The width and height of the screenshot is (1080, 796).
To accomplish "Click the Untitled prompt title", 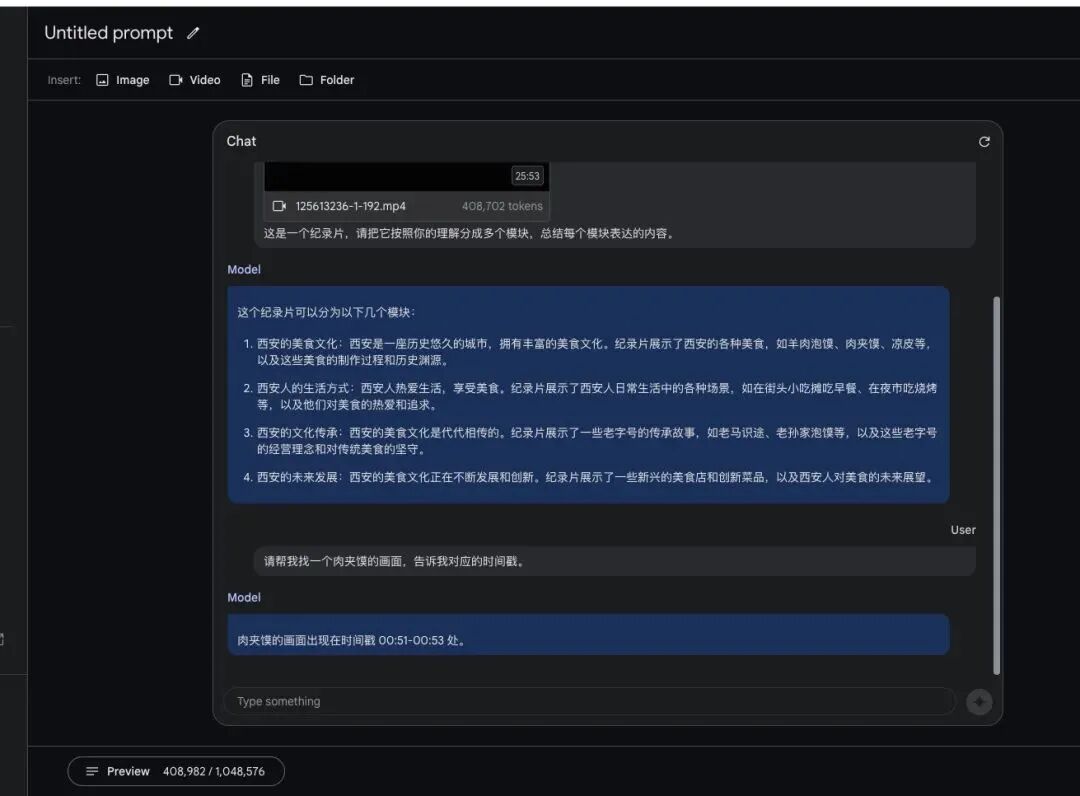I will [x=109, y=33].
